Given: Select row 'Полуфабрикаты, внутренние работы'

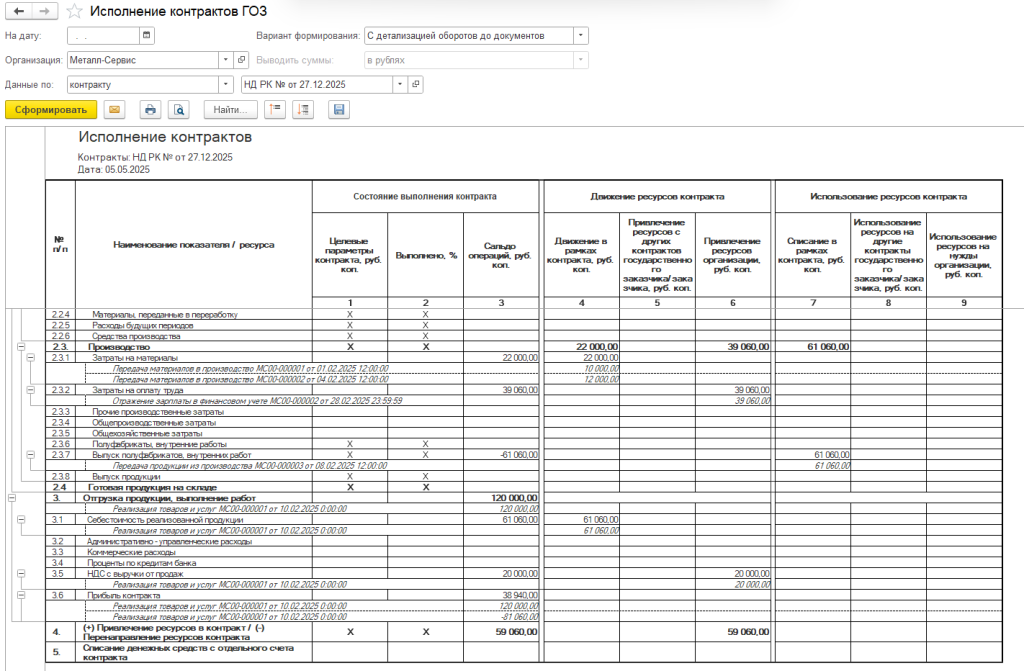Looking at the screenshot, I should [159, 444].
